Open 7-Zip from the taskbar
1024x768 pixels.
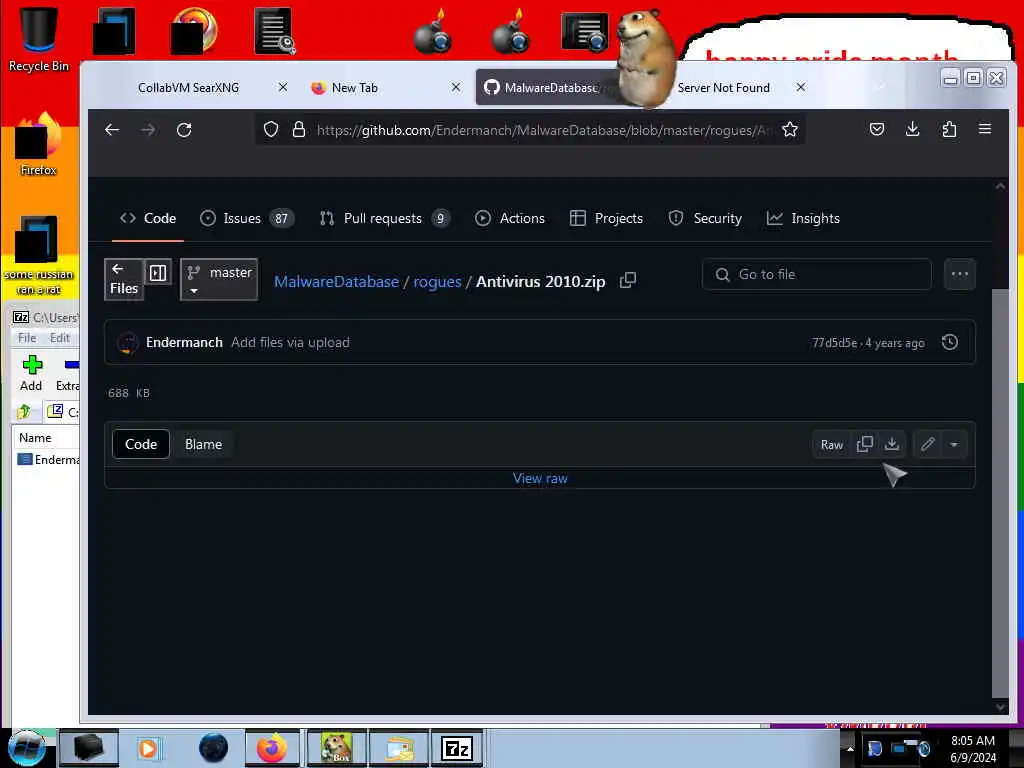coord(456,748)
